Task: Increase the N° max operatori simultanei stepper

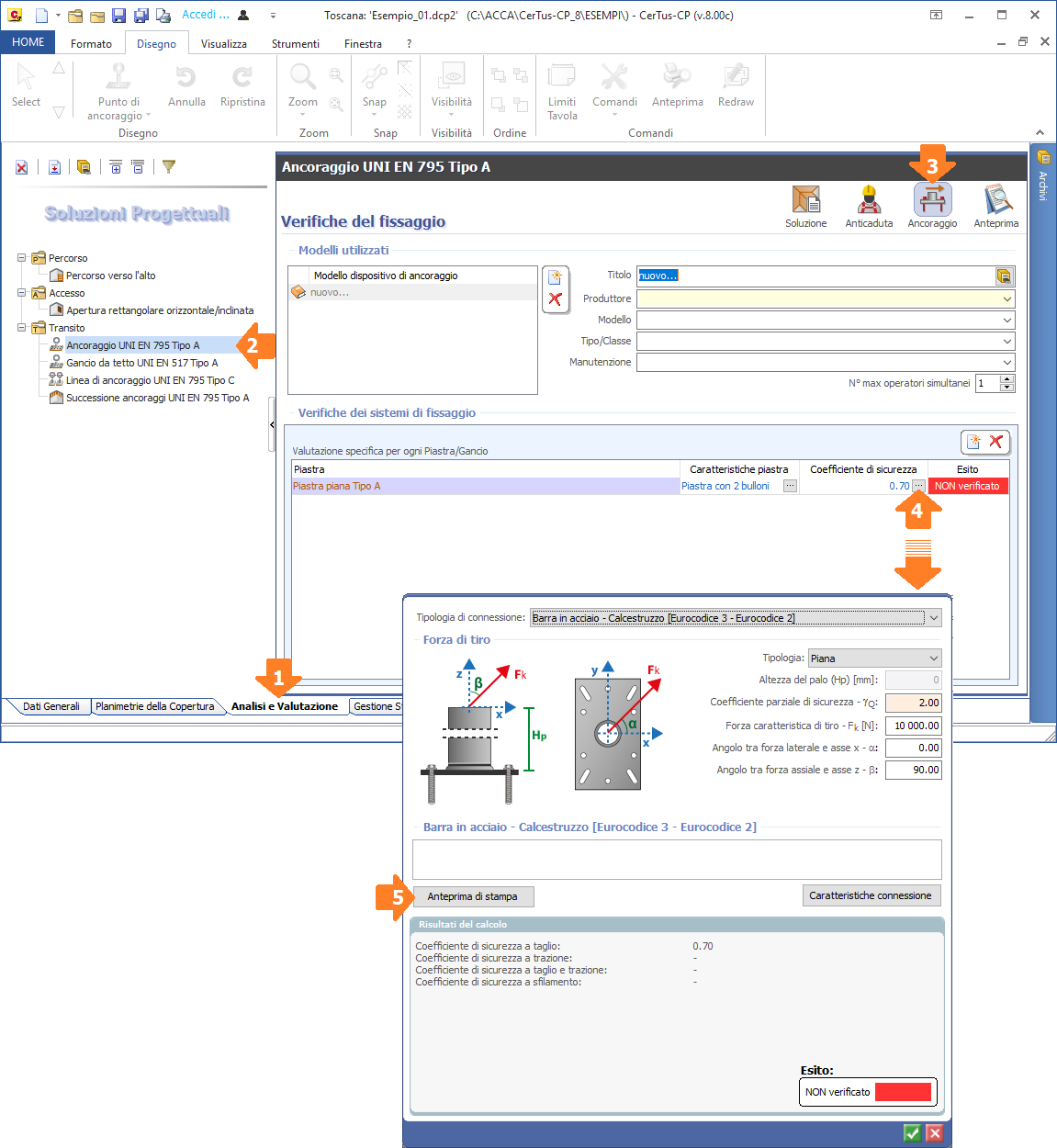Action: 1007,378
